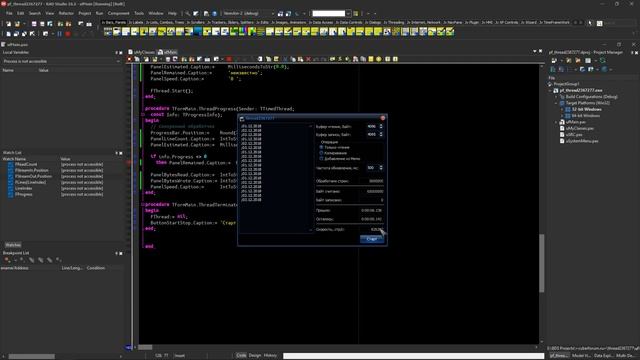Switch to the Design view tab
This screenshot has height=360, width=640.
coord(255,356)
